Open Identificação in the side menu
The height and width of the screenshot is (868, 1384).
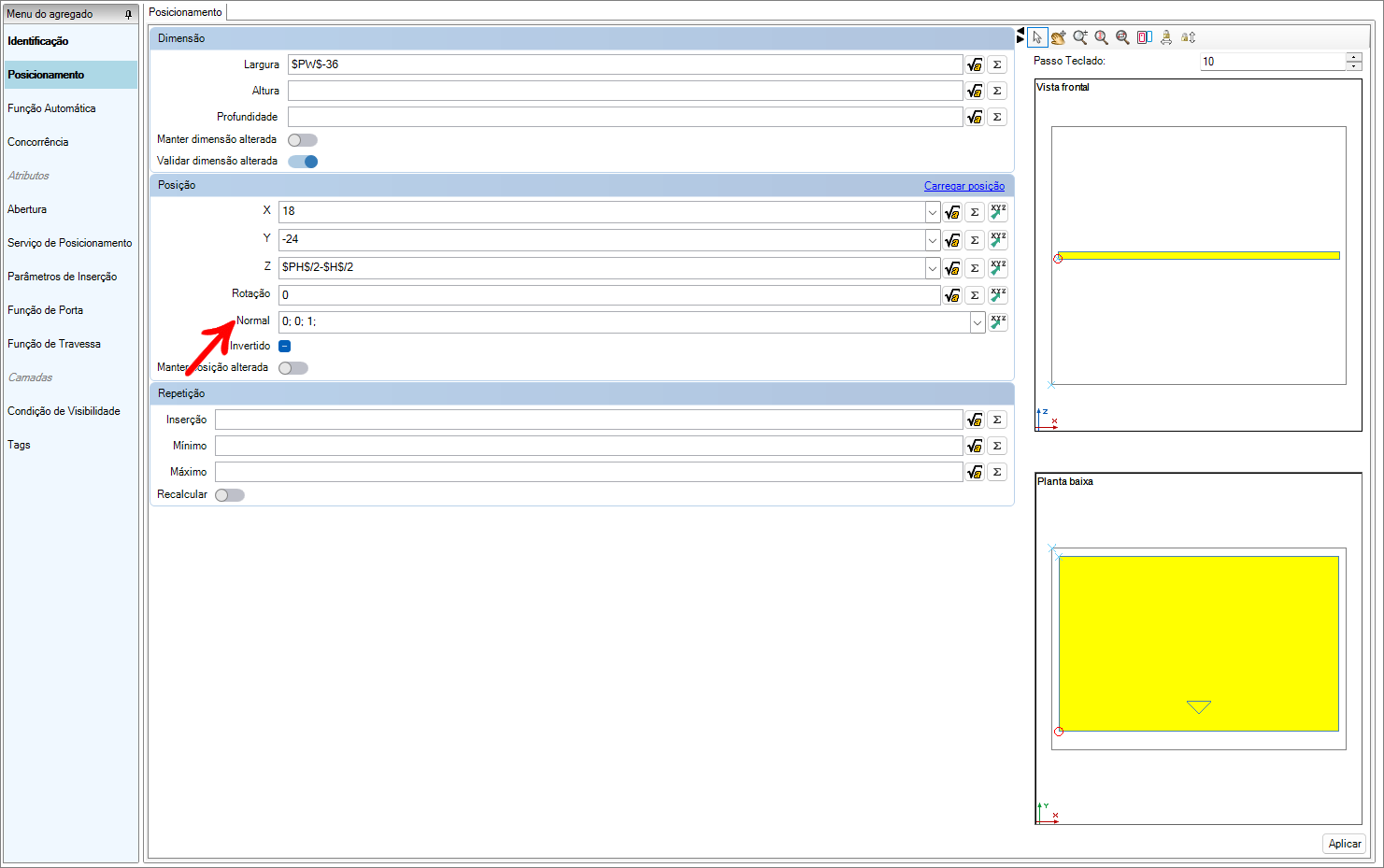point(38,41)
